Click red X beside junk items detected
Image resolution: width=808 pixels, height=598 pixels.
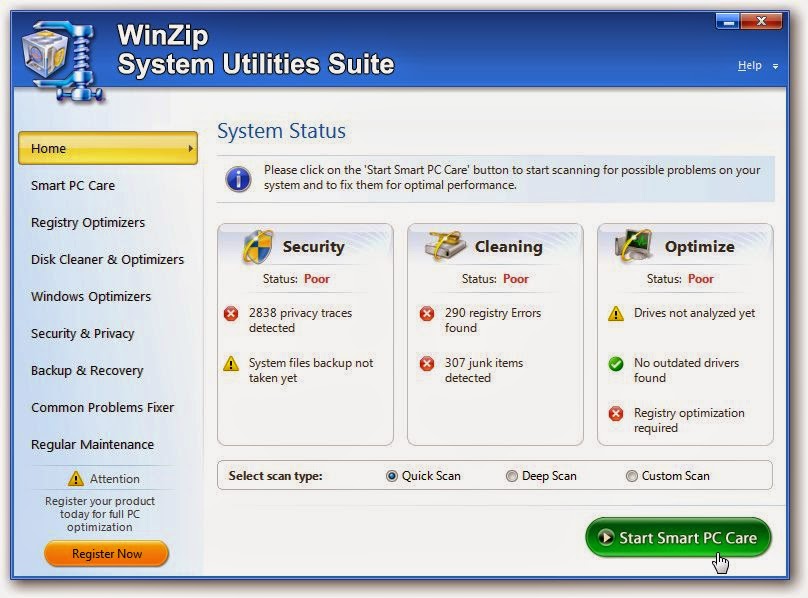click(427, 363)
